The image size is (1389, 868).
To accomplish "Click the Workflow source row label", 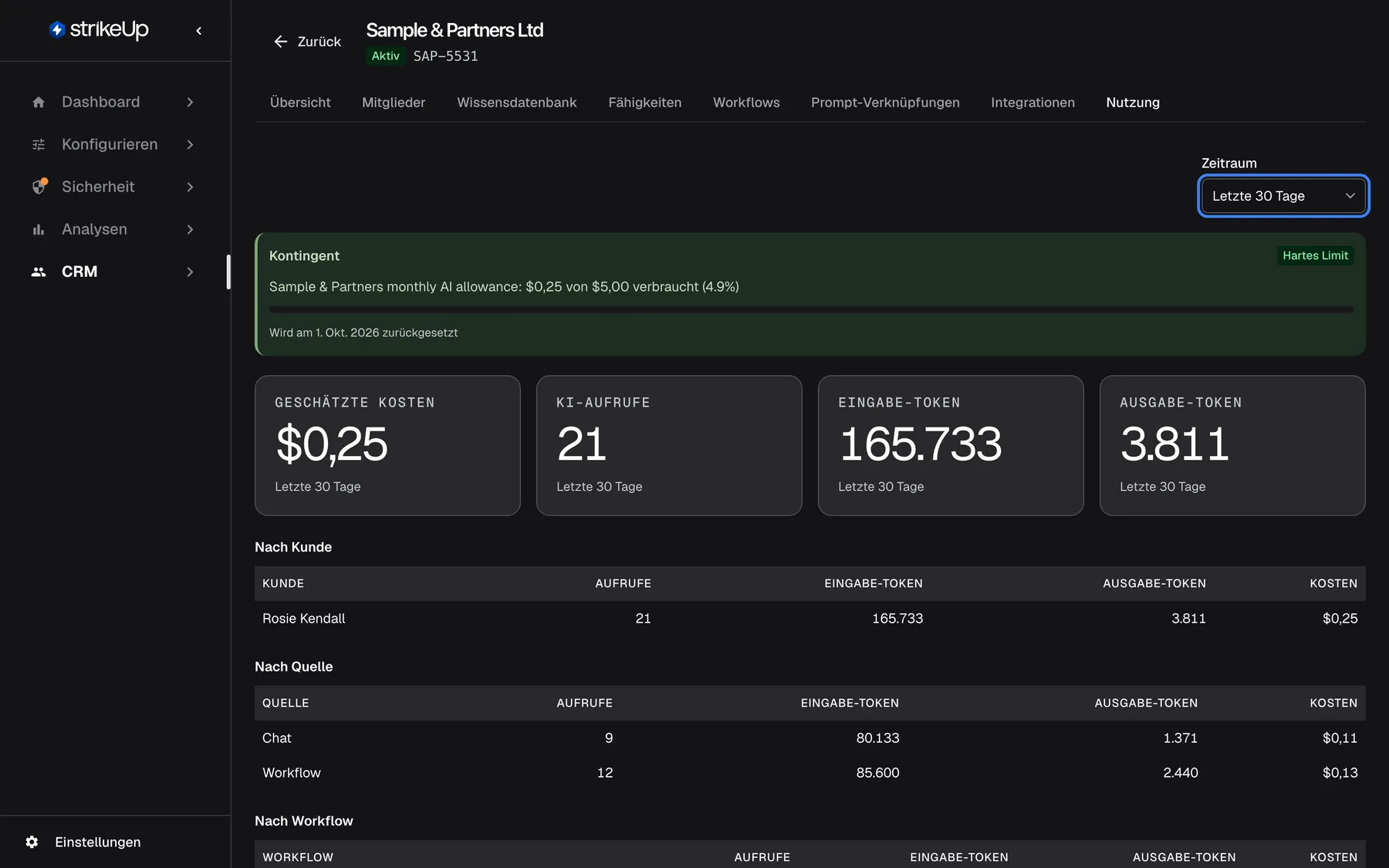I will click(x=291, y=772).
